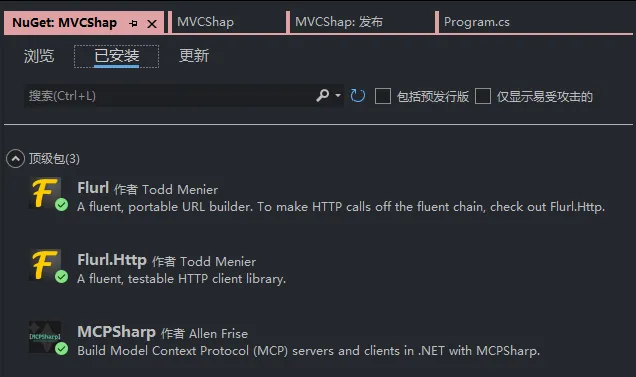The height and width of the screenshot is (377, 636).
Task: Toggle the 仅显示易受攻击的 checkbox
Action: 483,97
